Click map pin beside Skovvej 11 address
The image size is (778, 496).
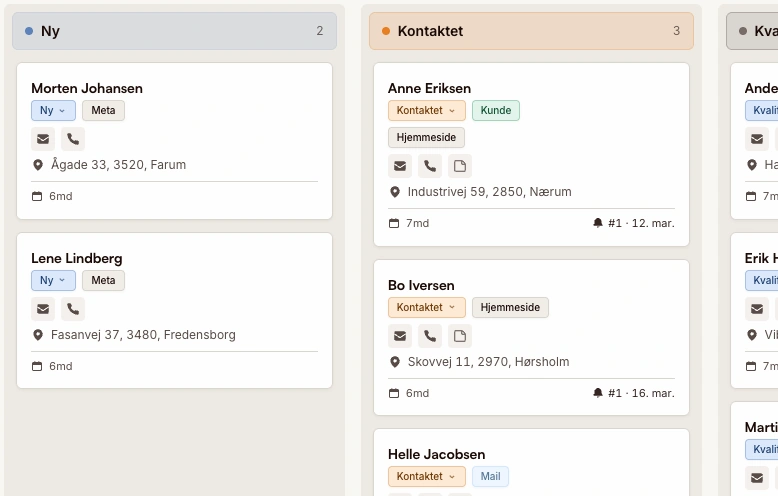(x=394, y=362)
